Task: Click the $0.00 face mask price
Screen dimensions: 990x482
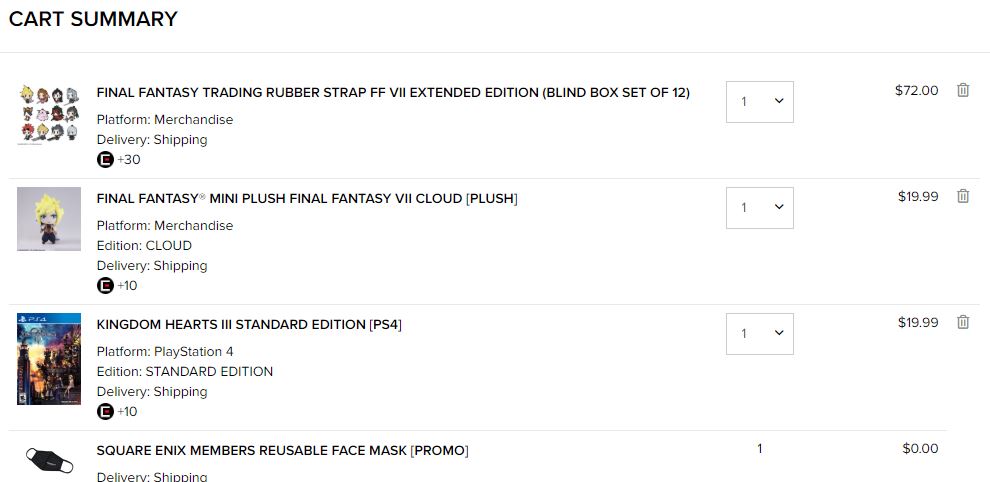Action: (x=920, y=448)
